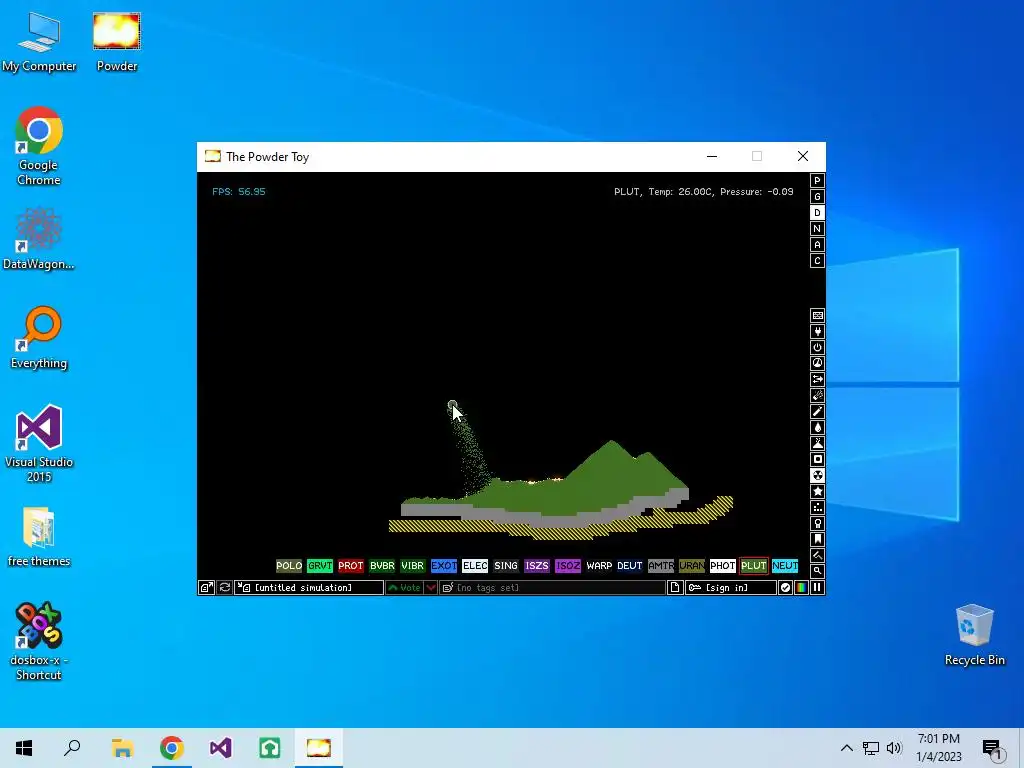Open the Gases element category
This screenshot has height=768, width=1024.
click(817, 411)
